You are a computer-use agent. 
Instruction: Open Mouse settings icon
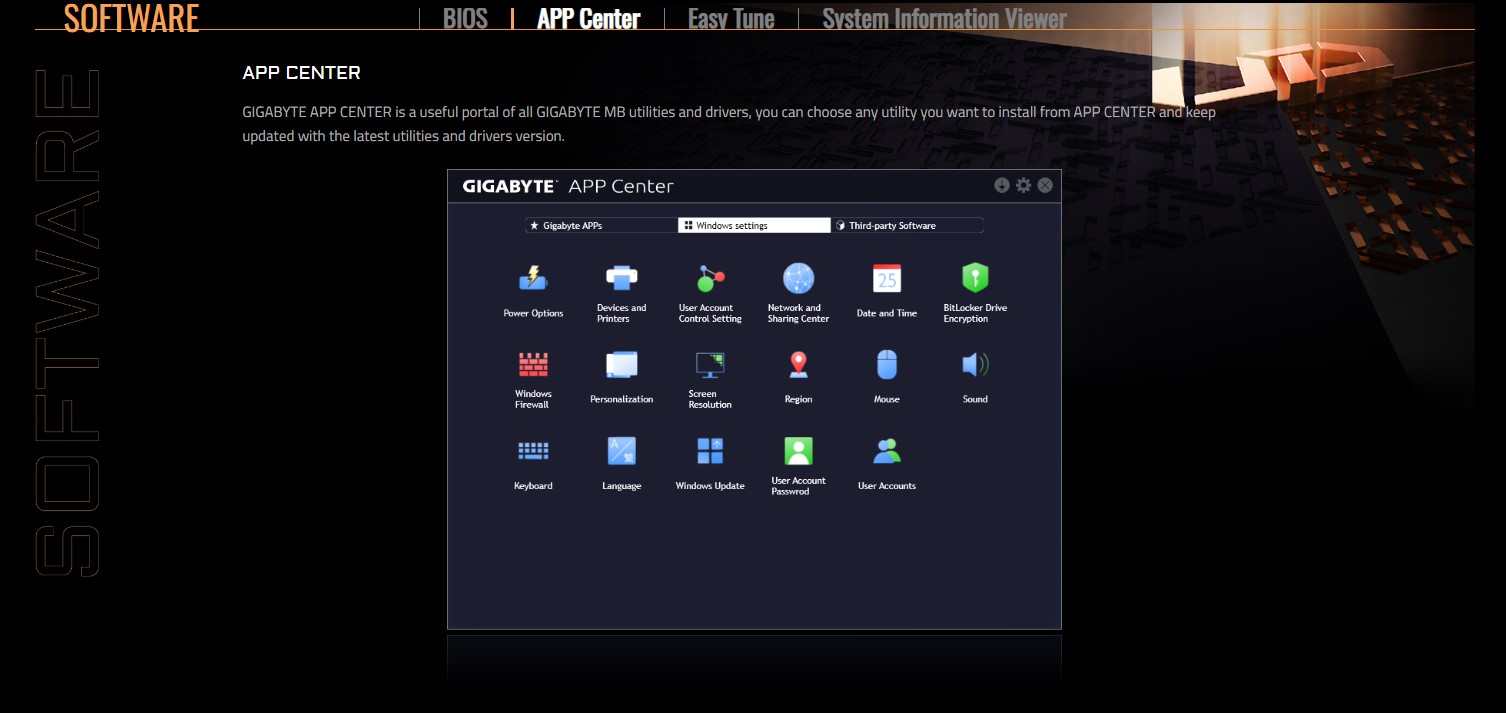[886, 364]
